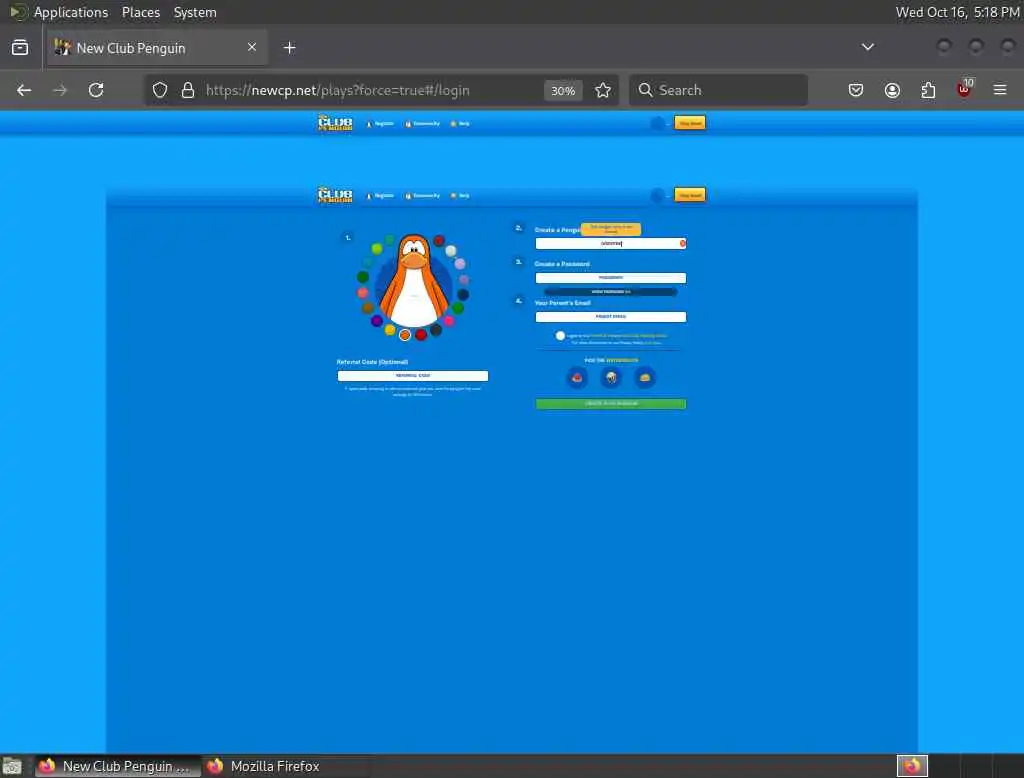Open Register link in upper header
Image resolution: width=1024 pixels, height=778 pixels.
(380, 123)
